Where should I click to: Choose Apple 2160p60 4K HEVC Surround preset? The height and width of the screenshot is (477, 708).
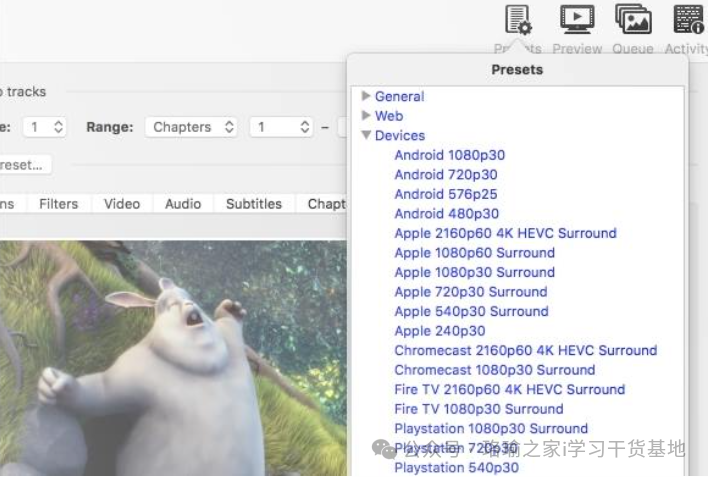pos(505,233)
